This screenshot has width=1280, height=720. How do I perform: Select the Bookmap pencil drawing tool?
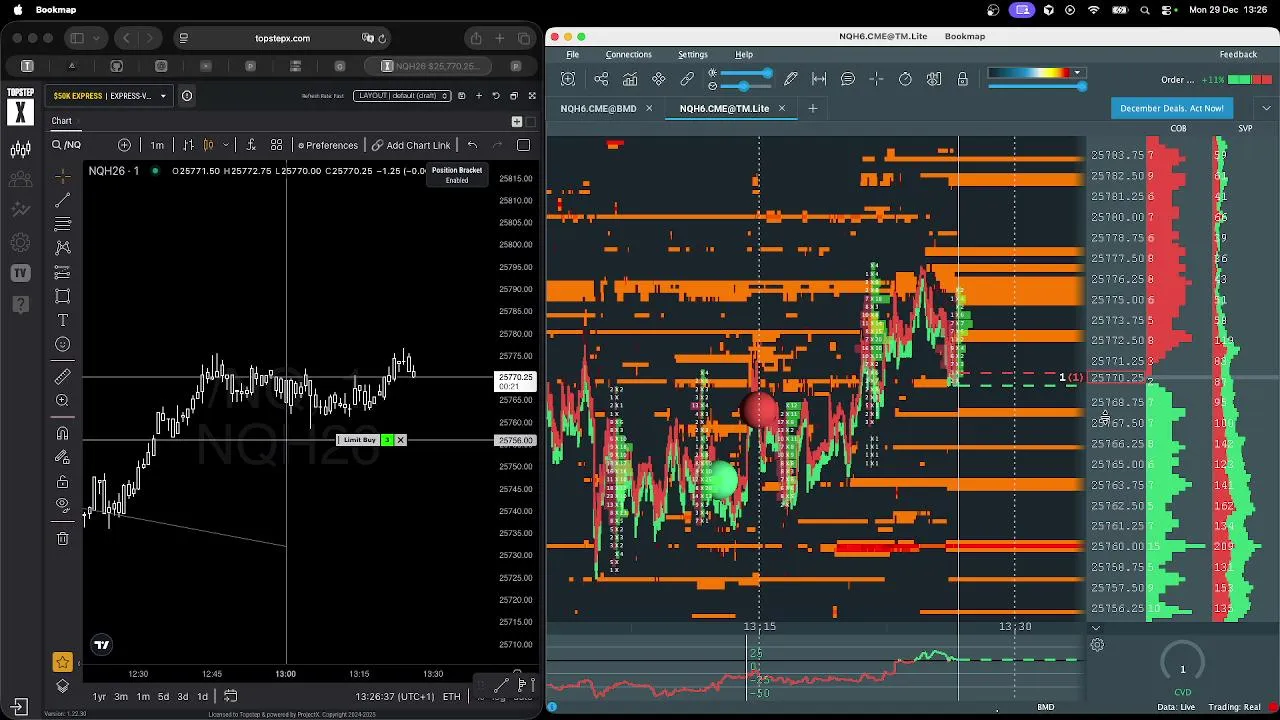[791, 79]
